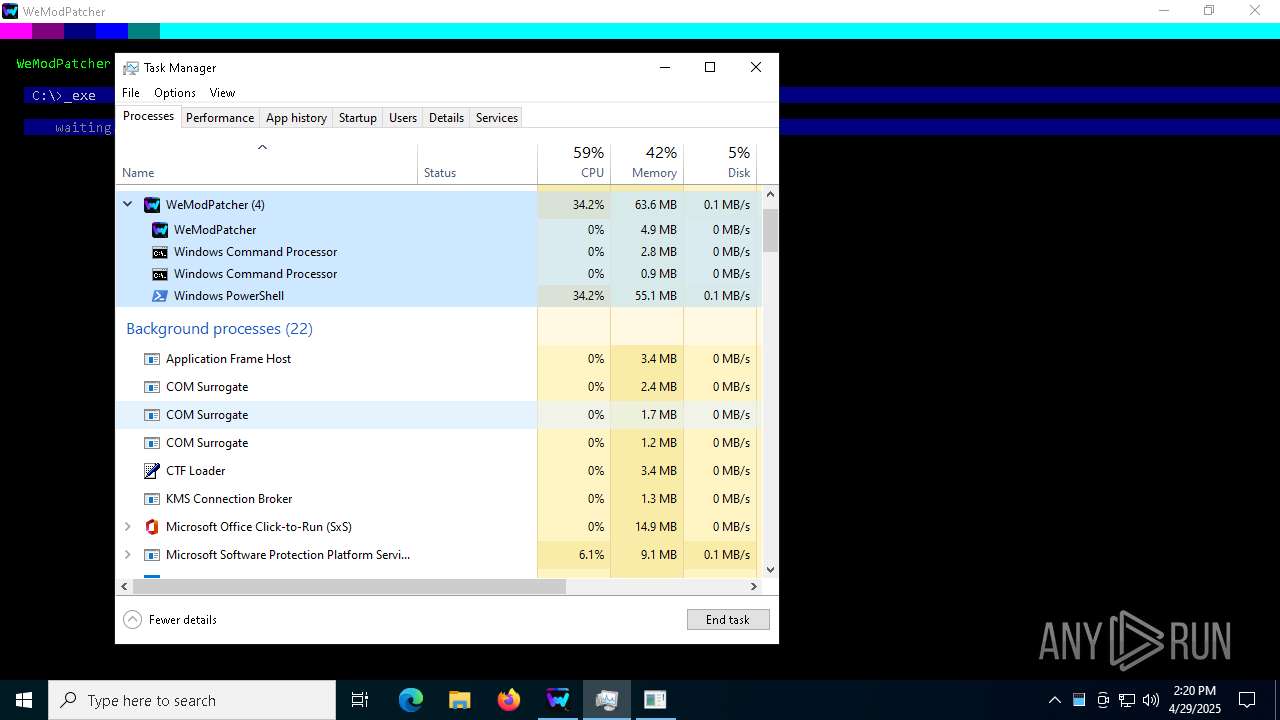Viewport: 1280px width, 720px height.
Task: Click the KMS Connection Broker icon
Action: 152,499
